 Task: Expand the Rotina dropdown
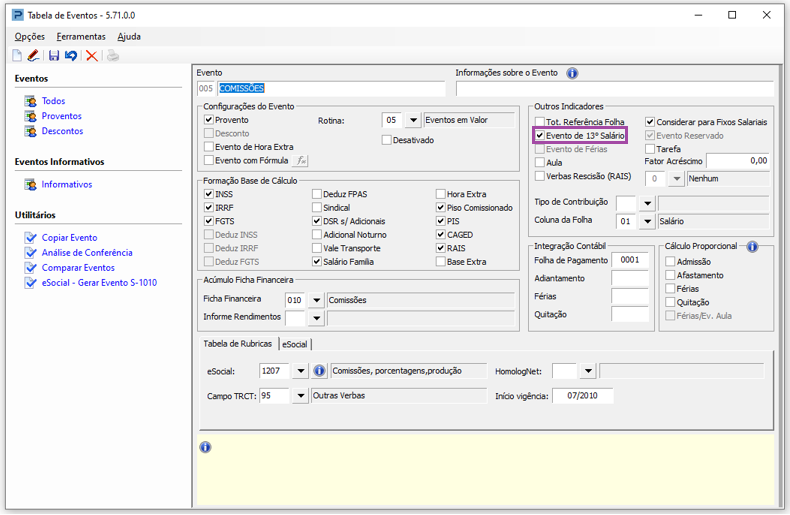tap(413, 121)
